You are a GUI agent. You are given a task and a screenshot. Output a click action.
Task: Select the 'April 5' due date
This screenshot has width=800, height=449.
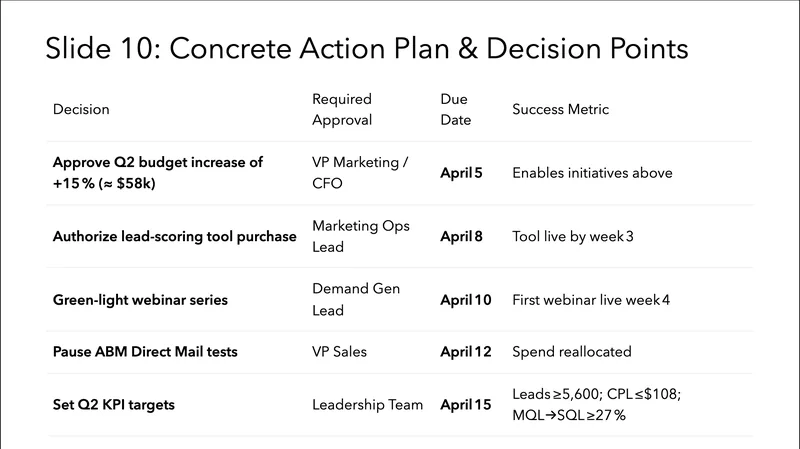point(461,173)
